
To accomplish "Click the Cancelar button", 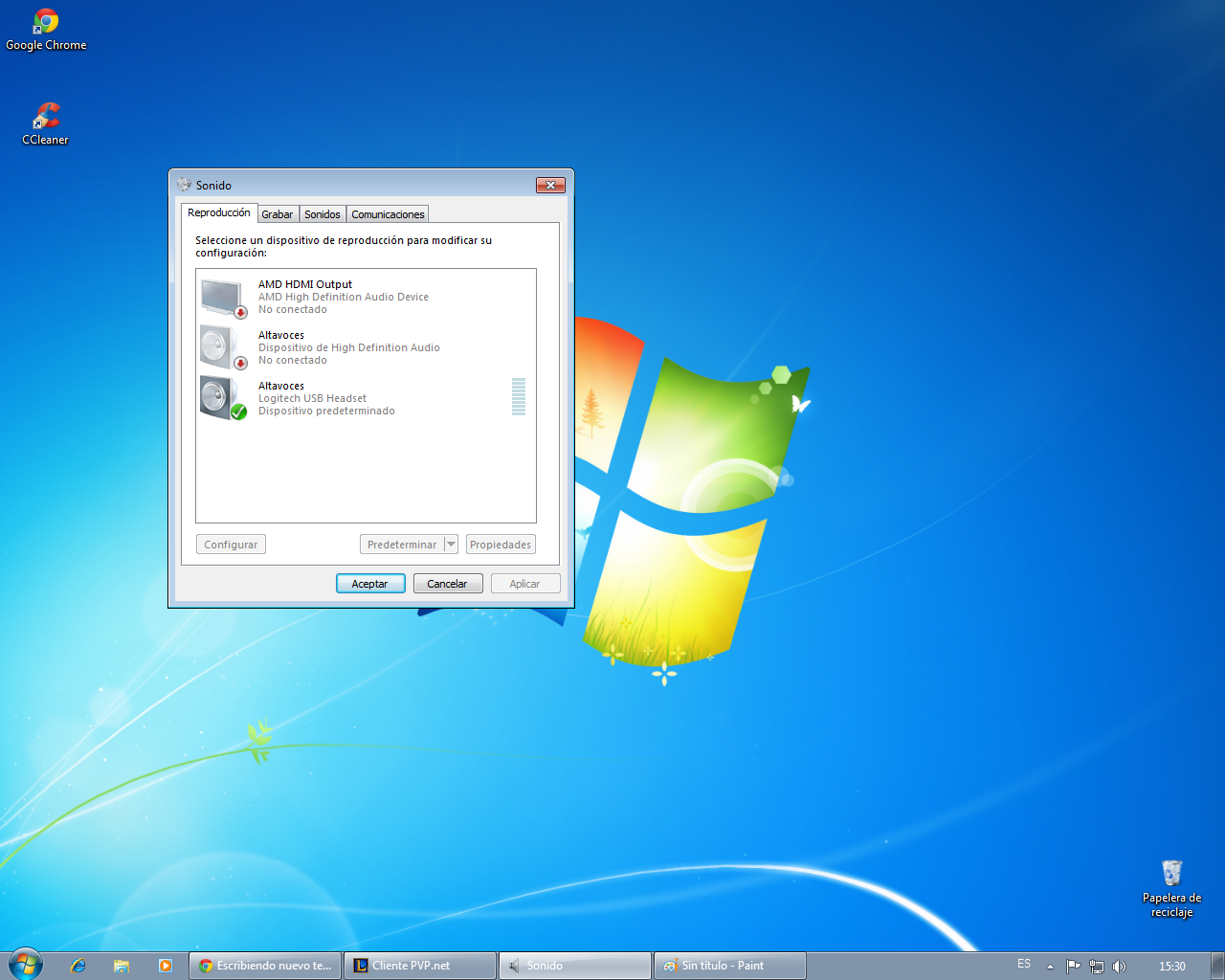I will tap(448, 584).
